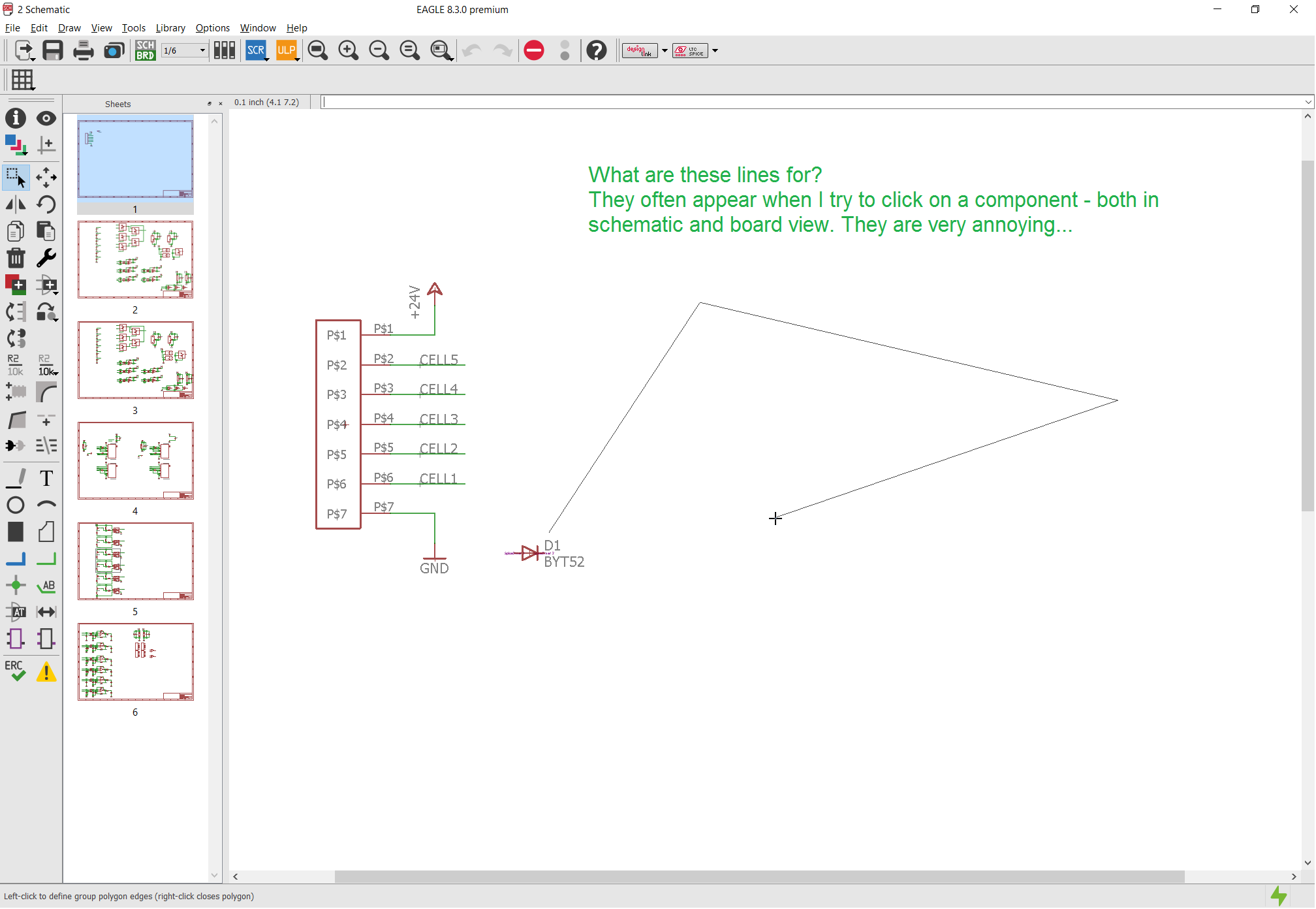Open the Library menu

click(170, 28)
